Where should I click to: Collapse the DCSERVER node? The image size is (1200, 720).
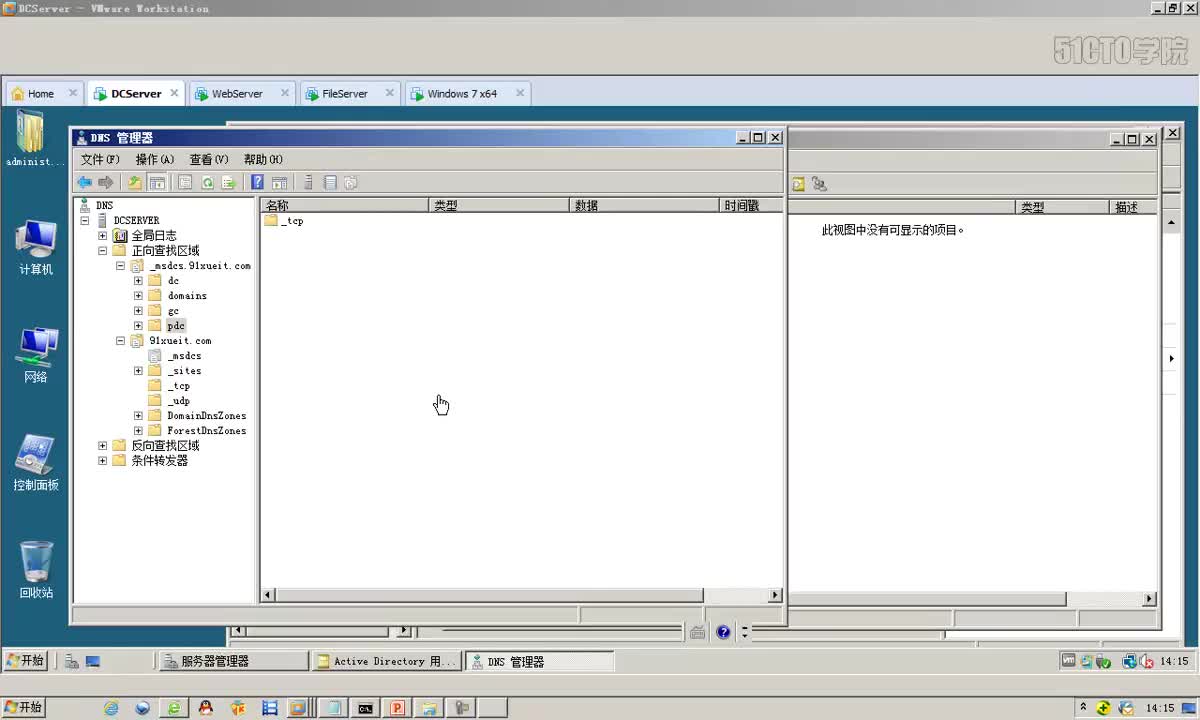tap(85, 220)
